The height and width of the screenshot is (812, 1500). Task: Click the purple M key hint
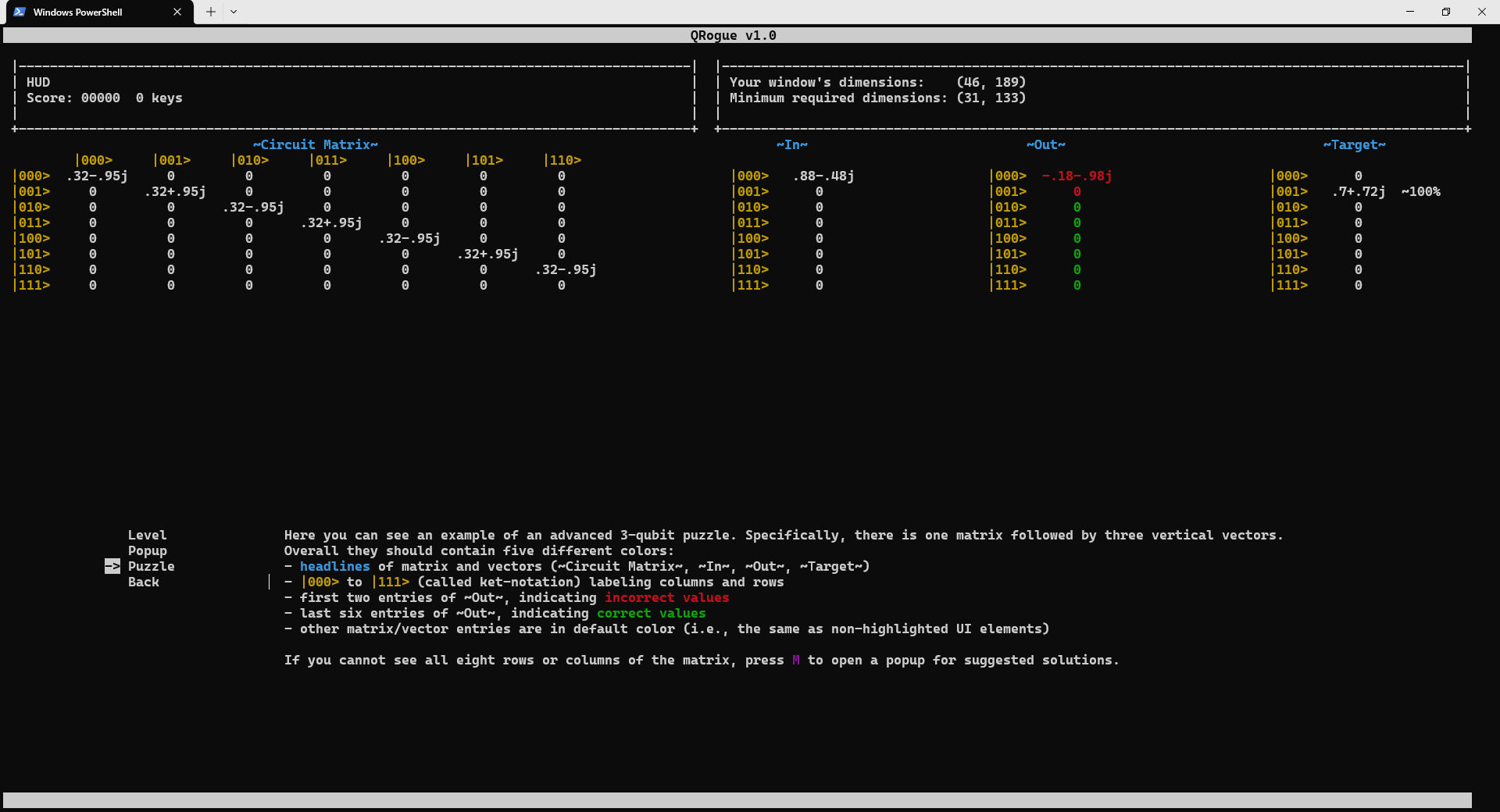(795, 660)
